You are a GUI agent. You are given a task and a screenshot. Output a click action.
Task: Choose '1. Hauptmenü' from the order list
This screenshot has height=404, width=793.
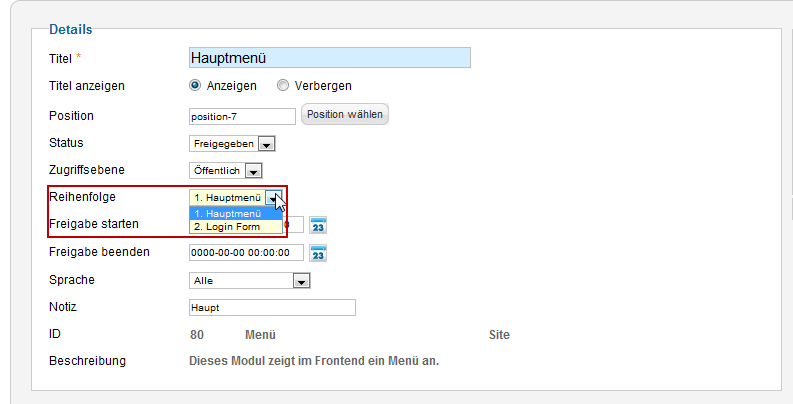coord(236,213)
